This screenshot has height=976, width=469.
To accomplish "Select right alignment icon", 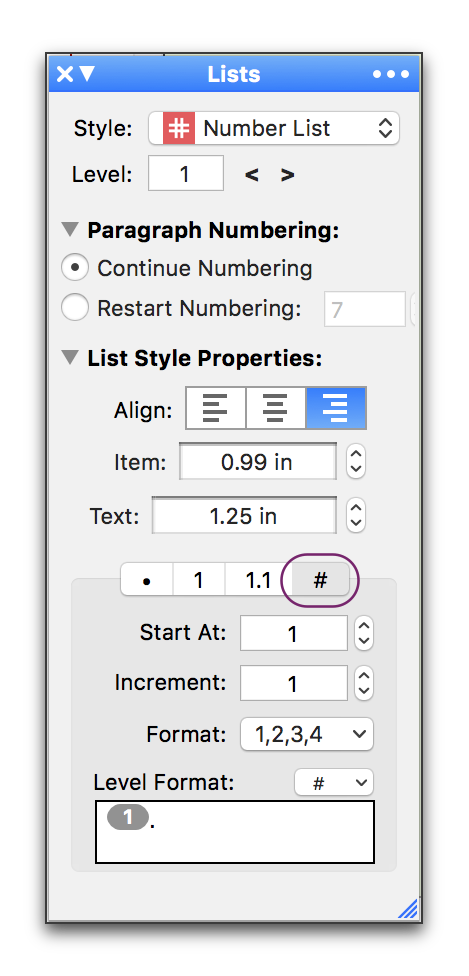I will (336, 408).
